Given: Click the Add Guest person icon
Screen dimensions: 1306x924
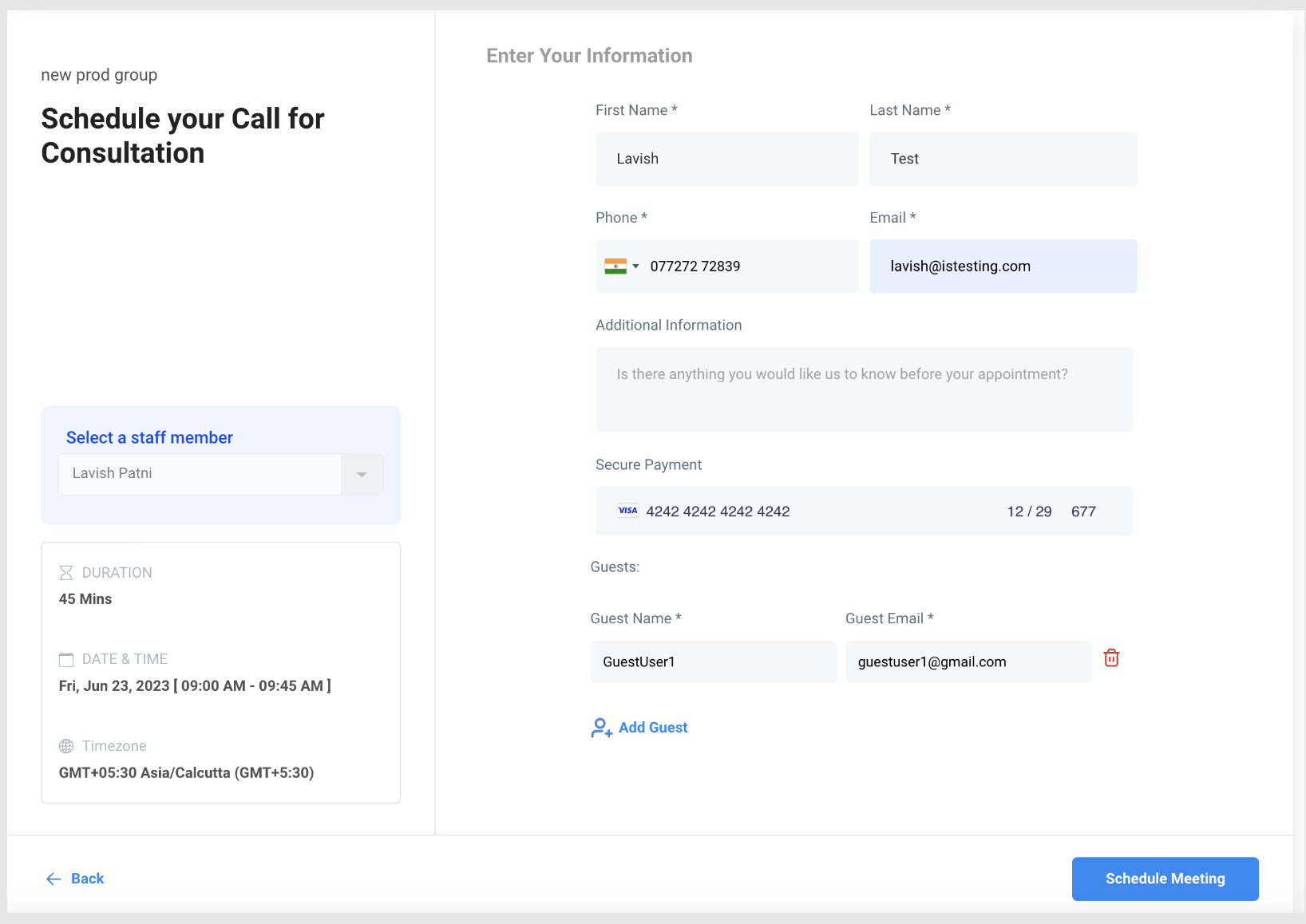Looking at the screenshot, I should coord(601,728).
